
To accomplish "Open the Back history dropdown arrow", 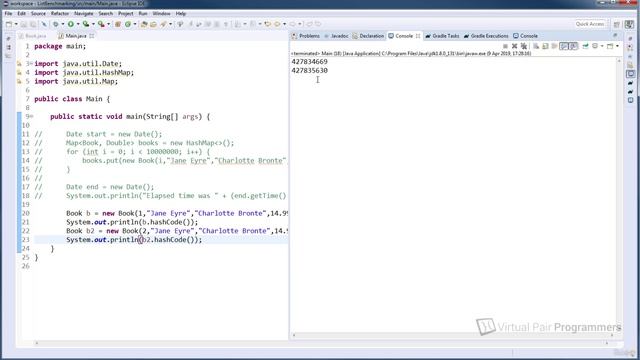I will pyautogui.click(x=284, y=24).
